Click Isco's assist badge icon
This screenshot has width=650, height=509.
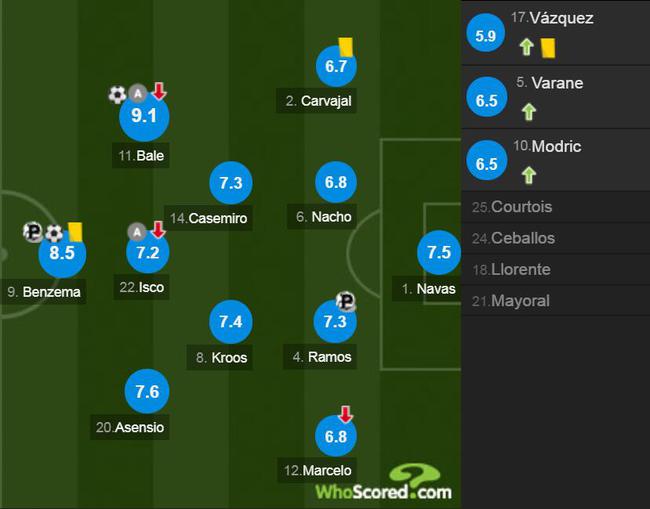pyautogui.click(x=137, y=232)
